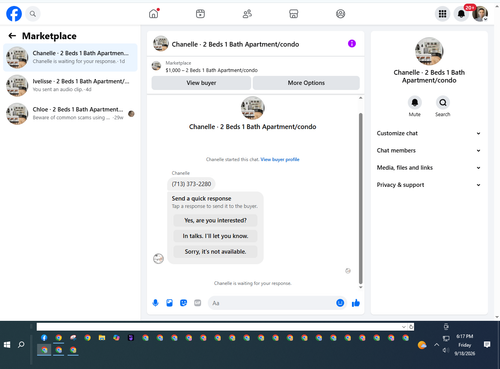Click the back arrow next to Marketplace
Viewport: 500px width, 369px height.
click(x=12, y=36)
